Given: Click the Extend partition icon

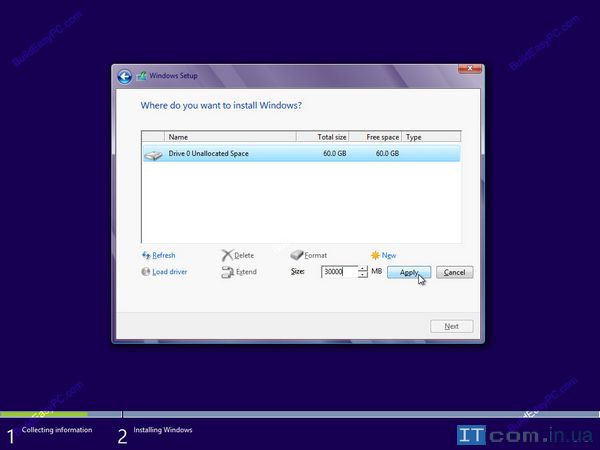Looking at the screenshot, I should pos(227,272).
